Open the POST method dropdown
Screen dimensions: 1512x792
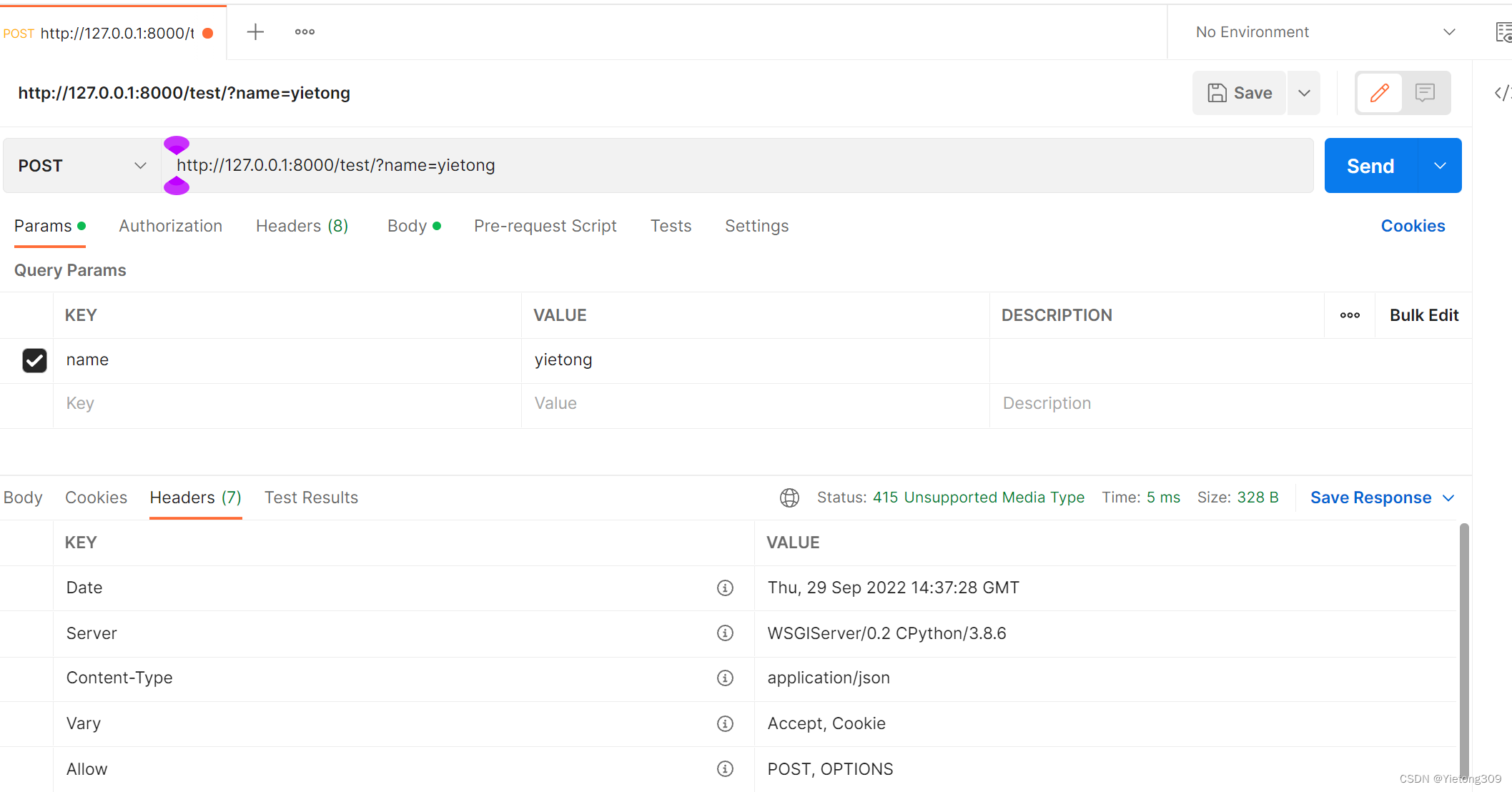point(81,166)
